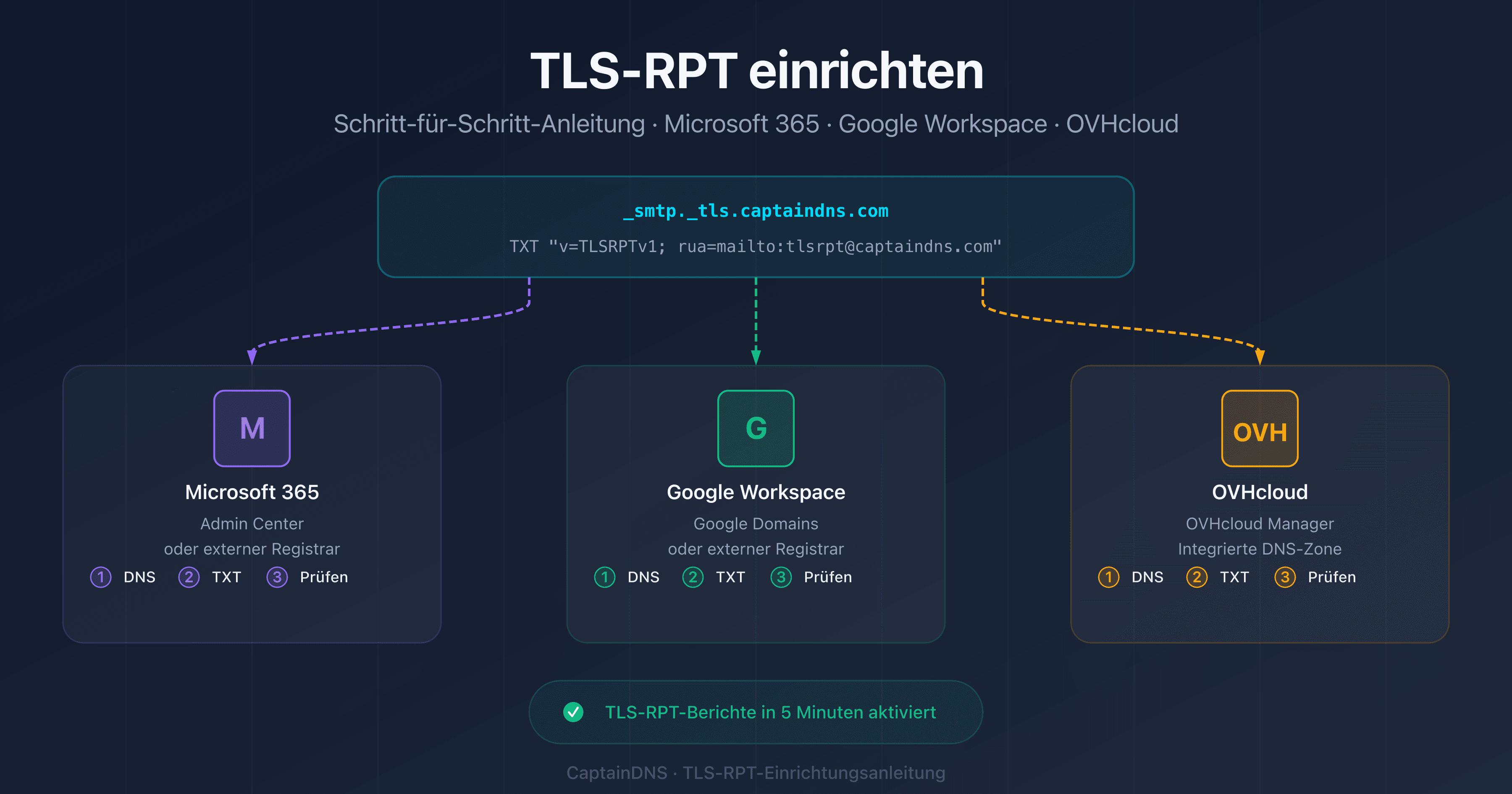Select the TXT record value text
1512x794 pixels.
pyautogui.click(x=756, y=247)
